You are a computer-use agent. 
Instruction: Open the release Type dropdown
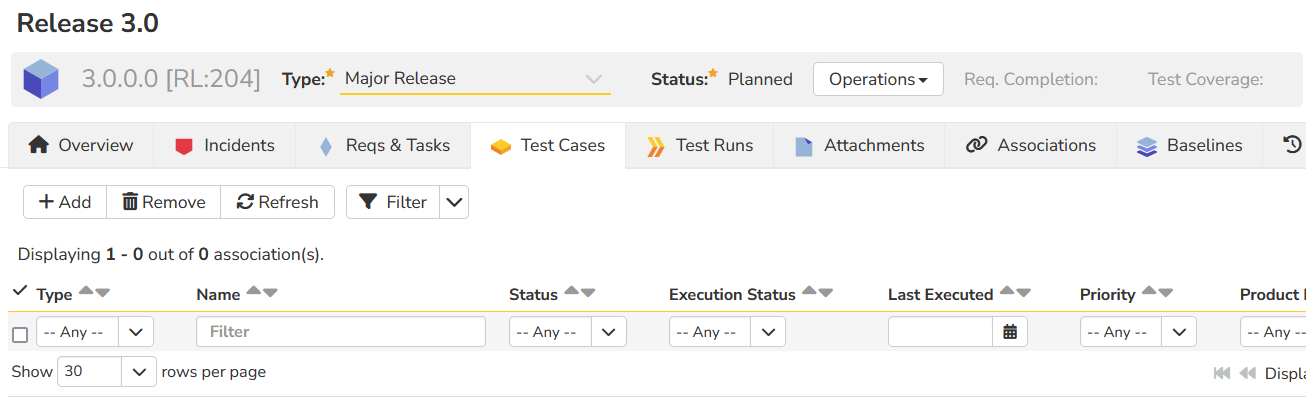[x=475, y=79]
